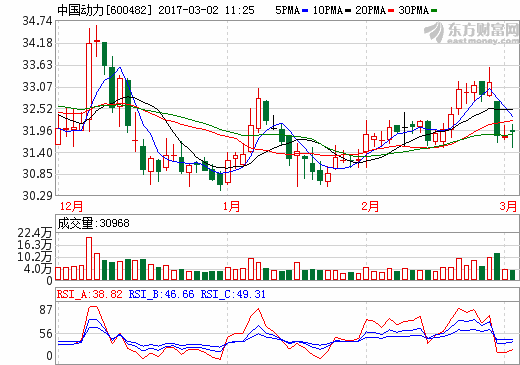Click the tallest red volume bar in December

(x=89, y=259)
